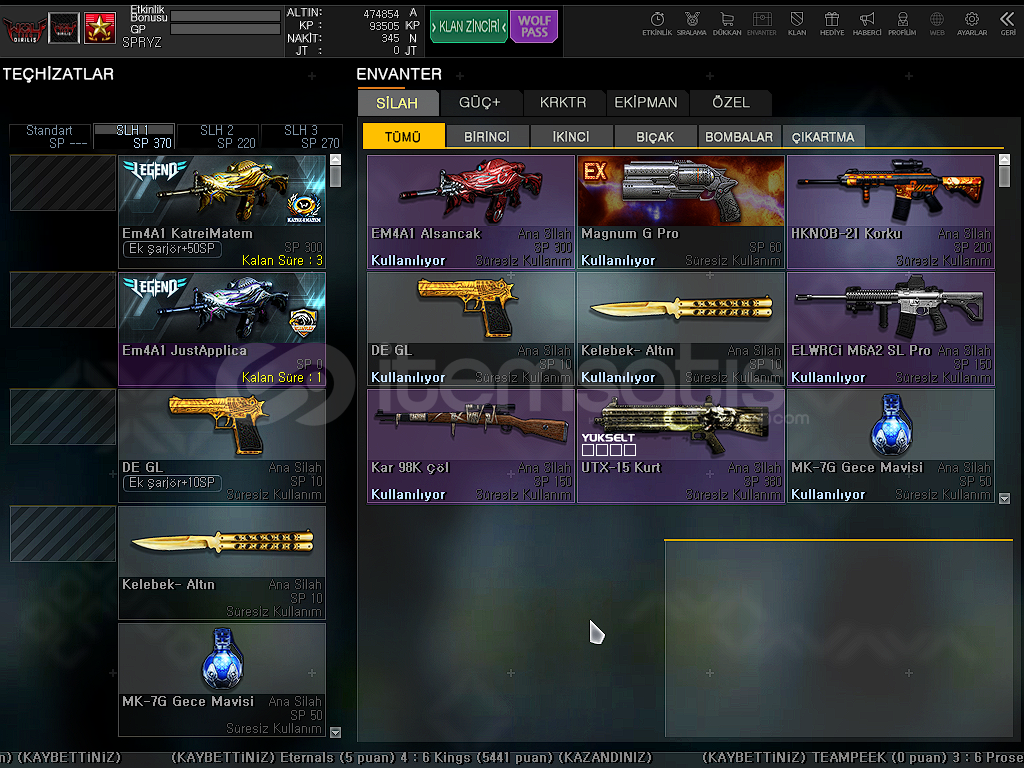
Task: Select MK-7G Gece Mavisi in inventory grid
Action: click(891, 446)
